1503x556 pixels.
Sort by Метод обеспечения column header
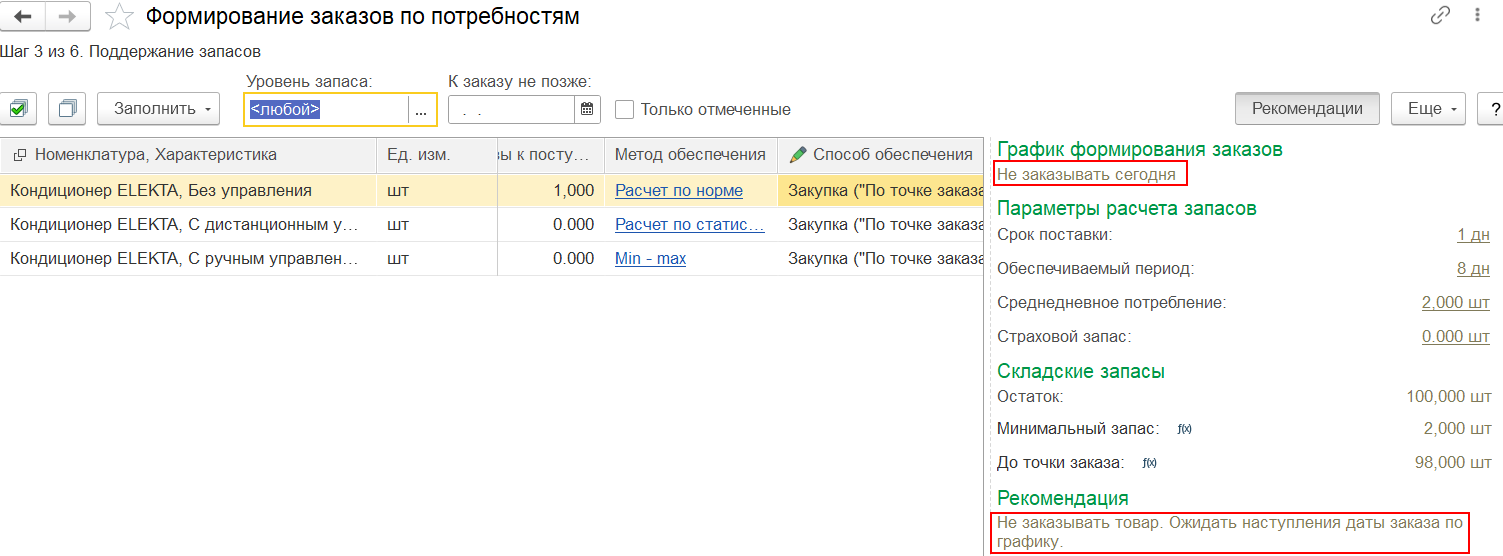click(690, 155)
